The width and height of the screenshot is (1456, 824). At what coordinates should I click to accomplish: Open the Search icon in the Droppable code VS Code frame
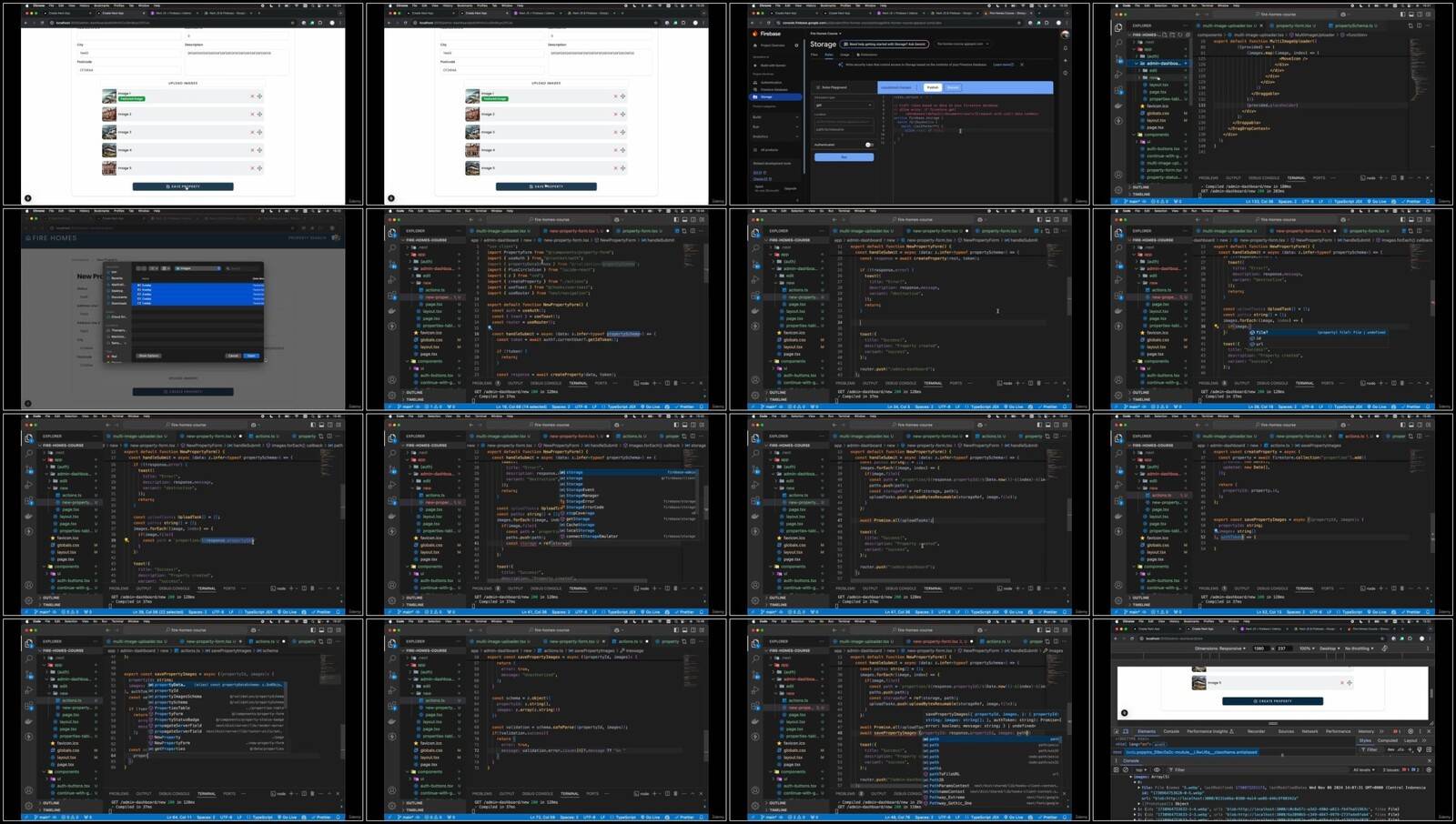1118,43
